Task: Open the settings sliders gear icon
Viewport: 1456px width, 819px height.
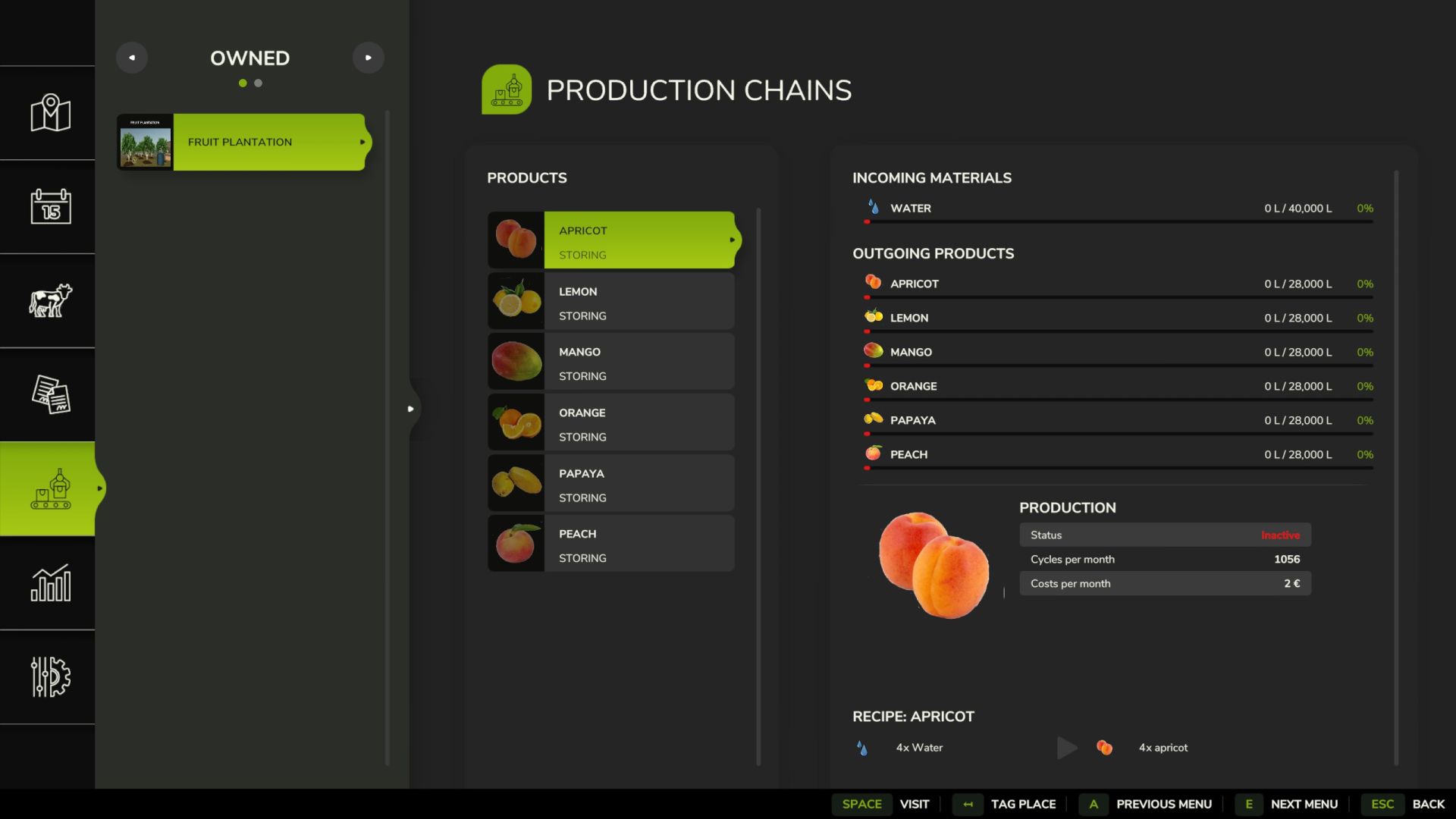Action: 50,676
